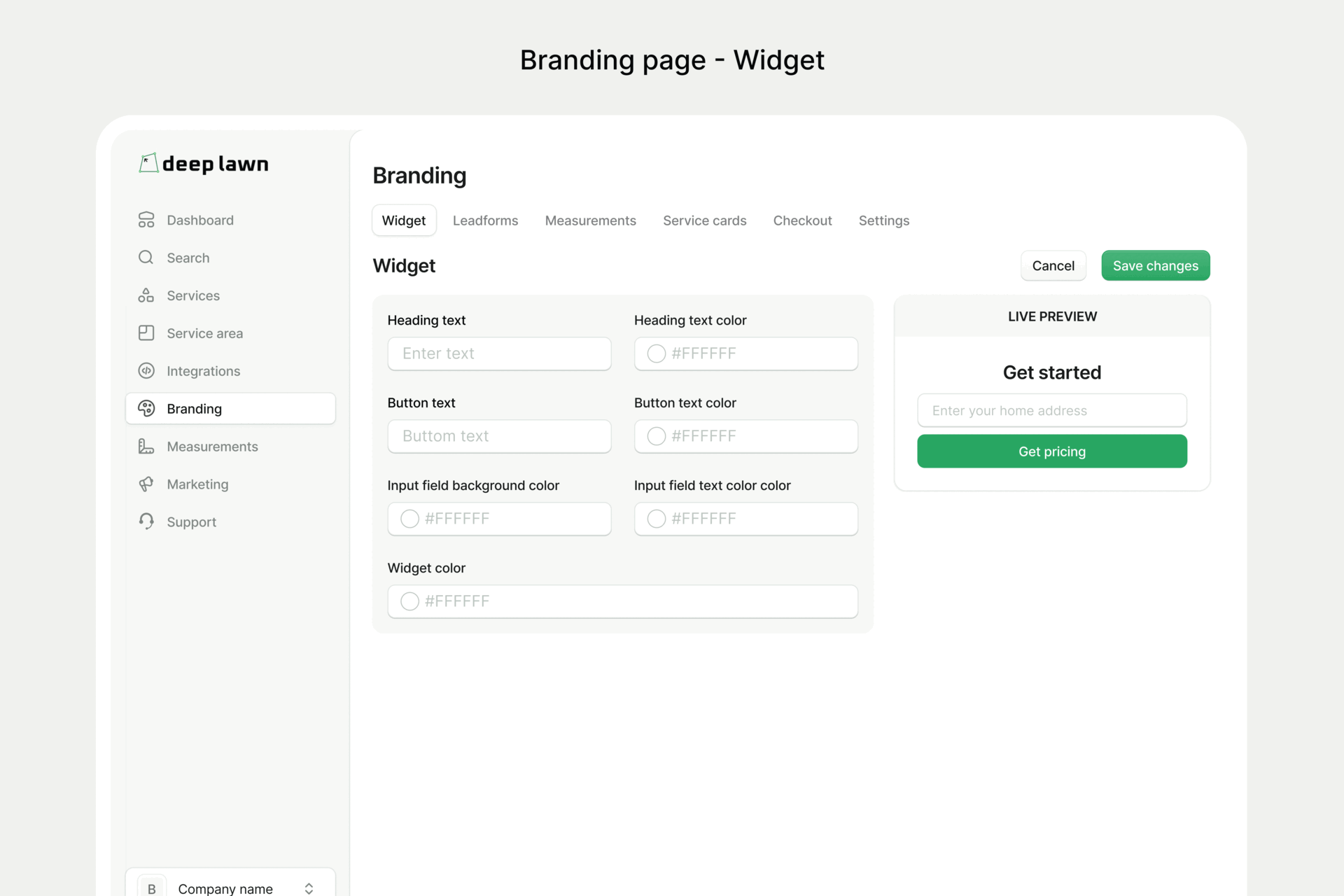Image resolution: width=1344 pixels, height=896 pixels.
Task: Open the Widget color swatch circle
Action: [x=409, y=601]
